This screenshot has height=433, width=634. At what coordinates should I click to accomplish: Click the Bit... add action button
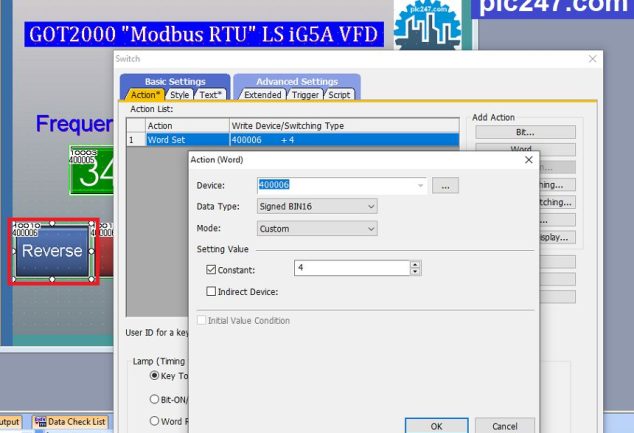(525, 132)
